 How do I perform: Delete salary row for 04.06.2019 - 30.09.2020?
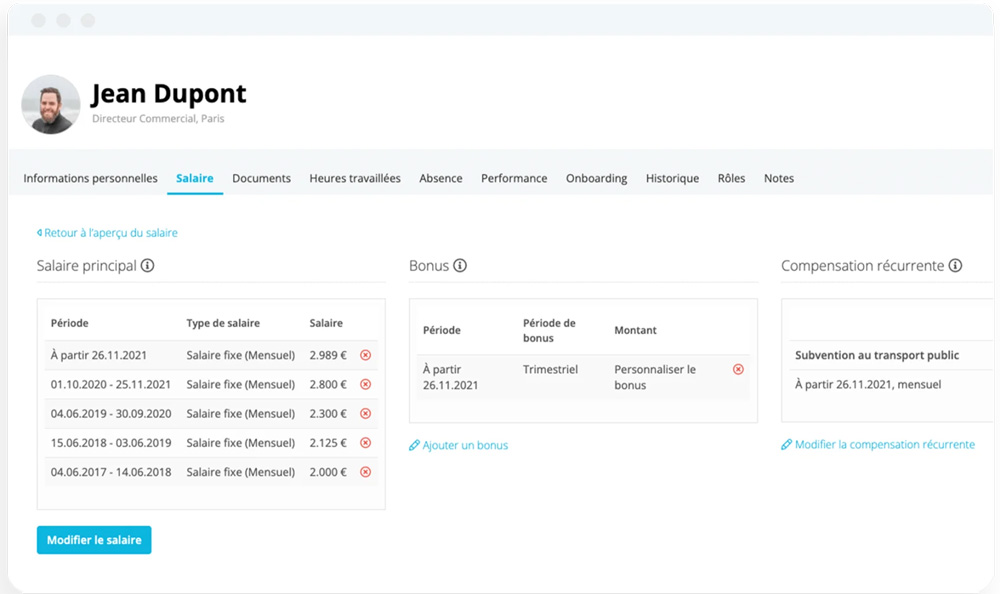click(365, 413)
